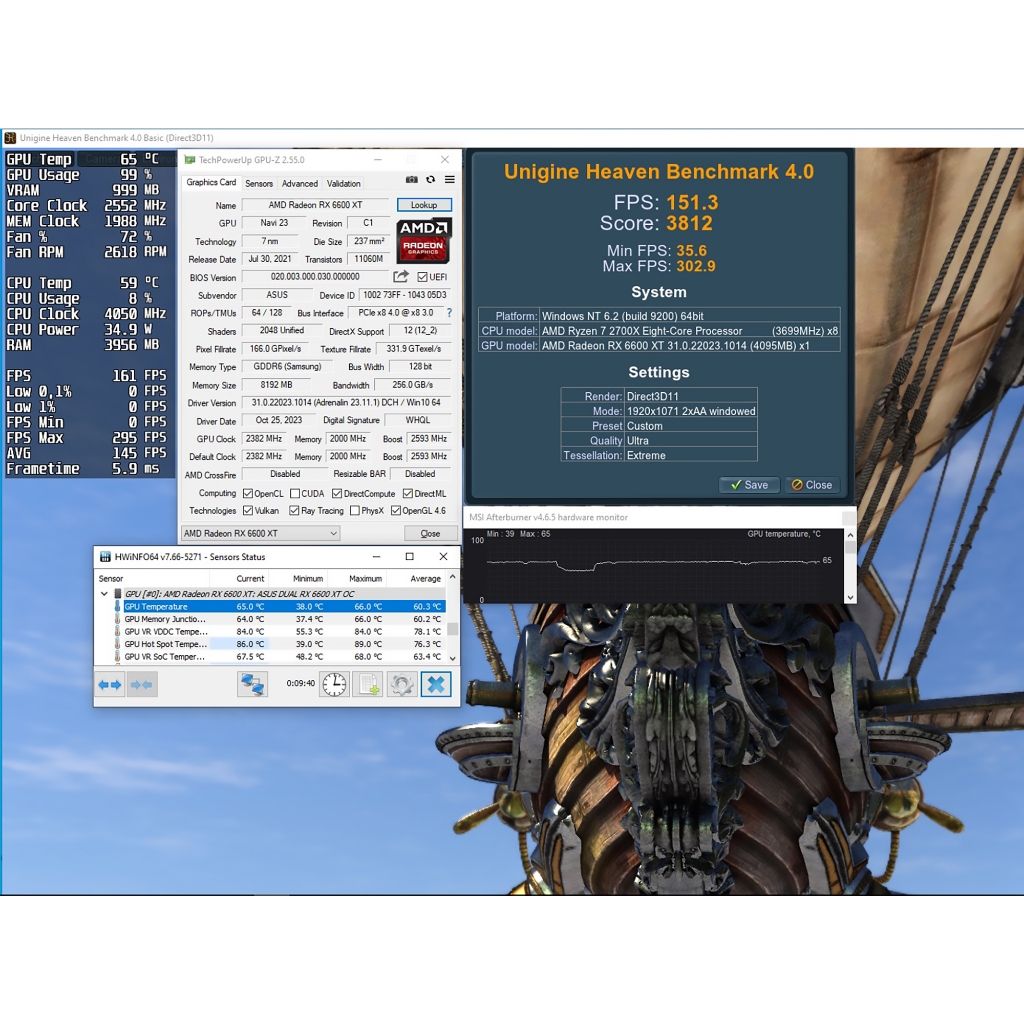Click HWiNFO network monitors icon
Viewport: 1024px width, 1024px height.
click(252, 684)
